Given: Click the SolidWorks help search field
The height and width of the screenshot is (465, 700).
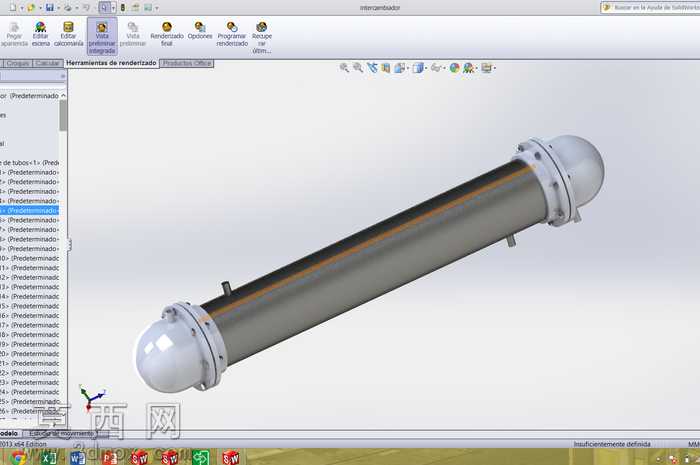Looking at the screenshot, I should (652, 8).
